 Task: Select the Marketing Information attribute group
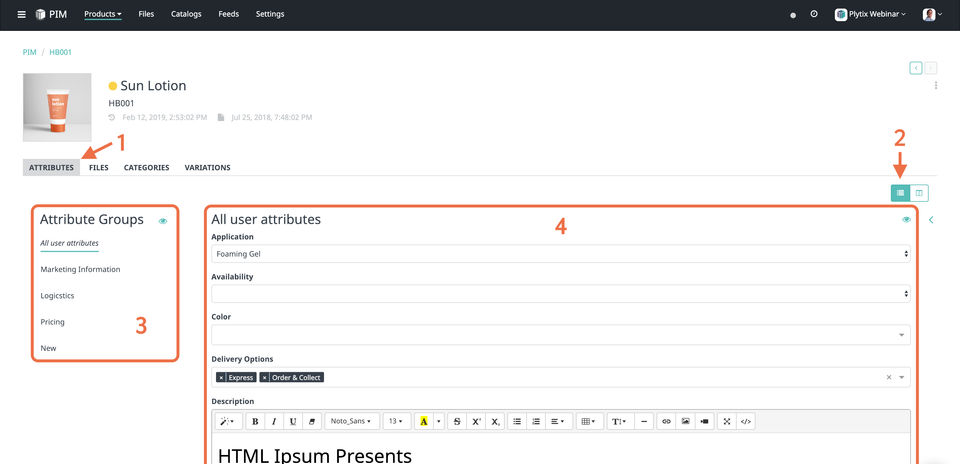[x=80, y=269]
